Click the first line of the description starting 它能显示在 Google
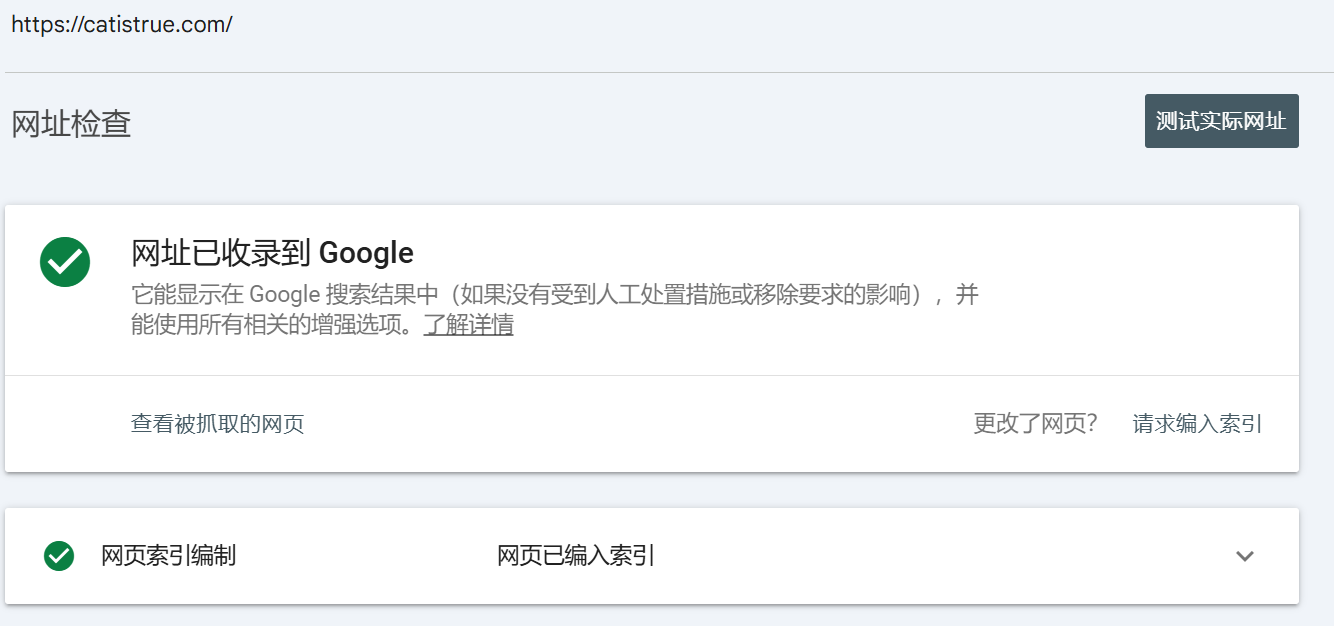 (554, 295)
